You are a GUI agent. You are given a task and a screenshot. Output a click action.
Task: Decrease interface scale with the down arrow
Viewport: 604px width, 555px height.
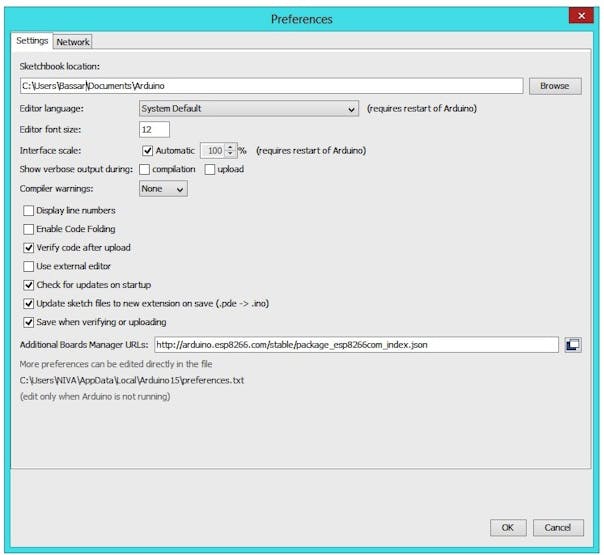pos(230,154)
